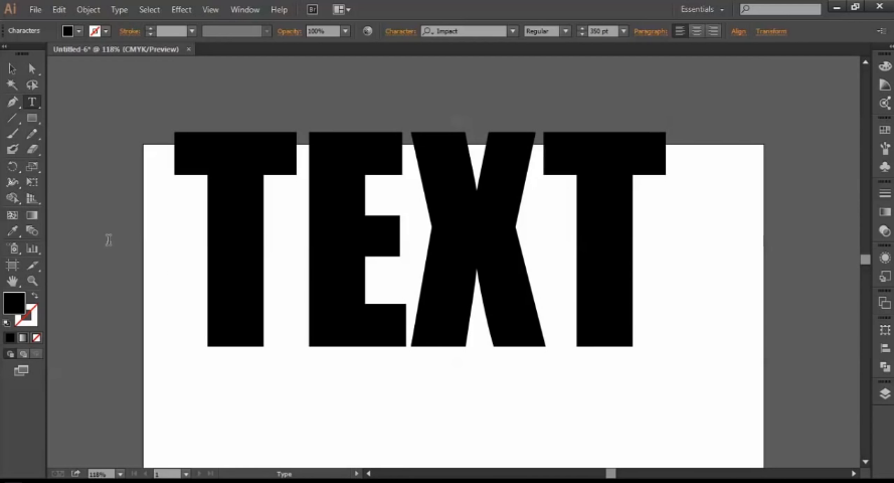The height and width of the screenshot is (483, 894).
Task: Open the Effect menu
Action: [x=181, y=10]
